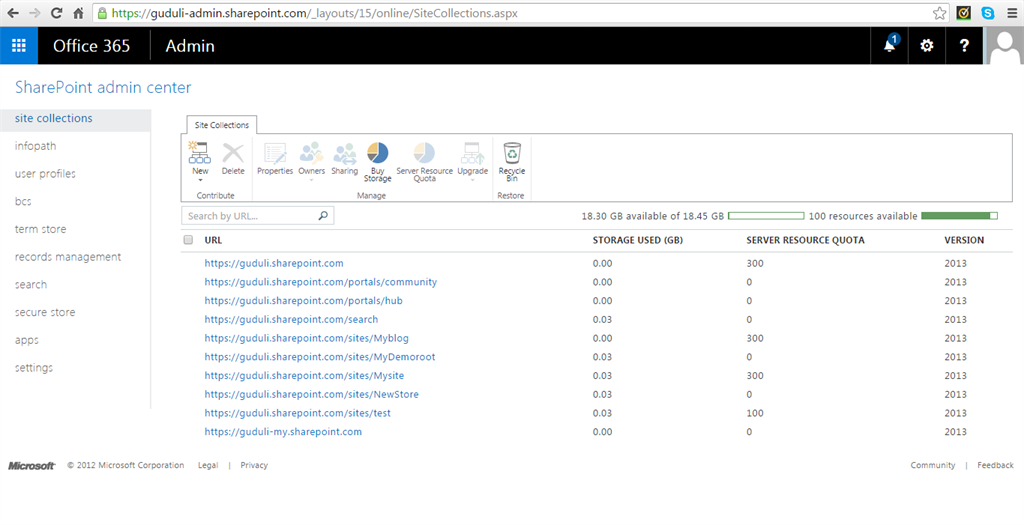Click Buy Storage in the ribbon

click(x=377, y=161)
